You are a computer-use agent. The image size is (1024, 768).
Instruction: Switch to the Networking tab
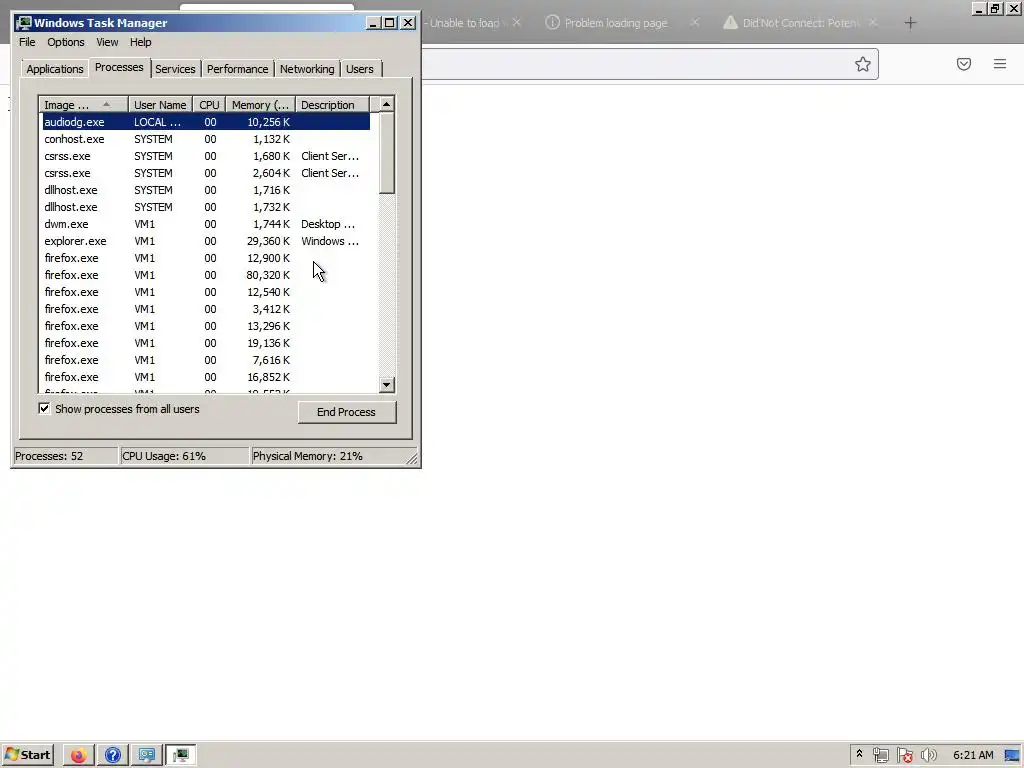(x=307, y=69)
